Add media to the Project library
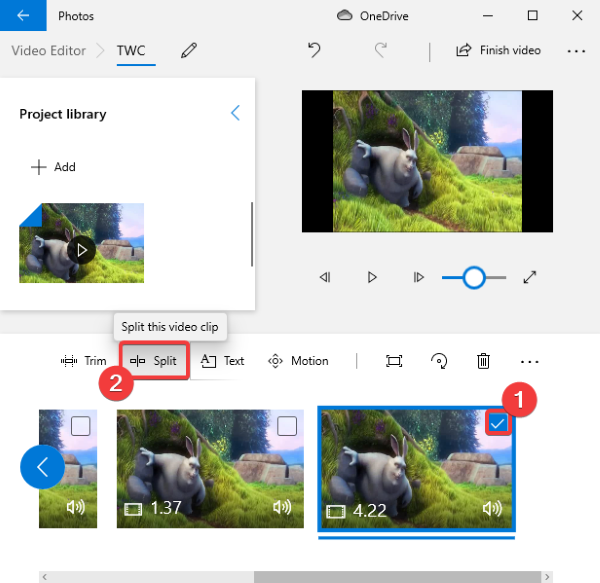This screenshot has width=600, height=583. pos(53,167)
